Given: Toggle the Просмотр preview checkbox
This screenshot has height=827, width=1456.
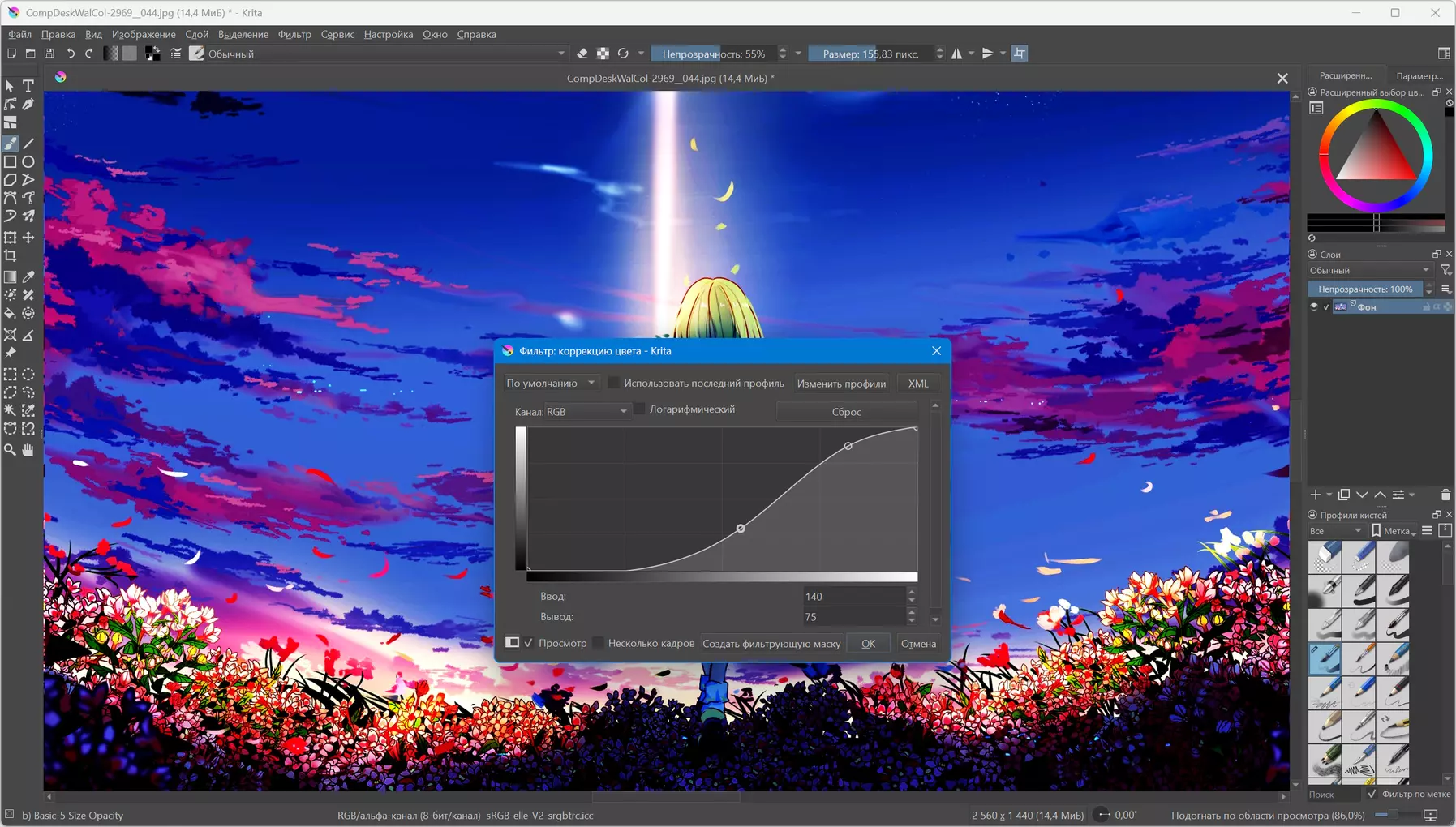Looking at the screenshot, I should tap(529, 643).
